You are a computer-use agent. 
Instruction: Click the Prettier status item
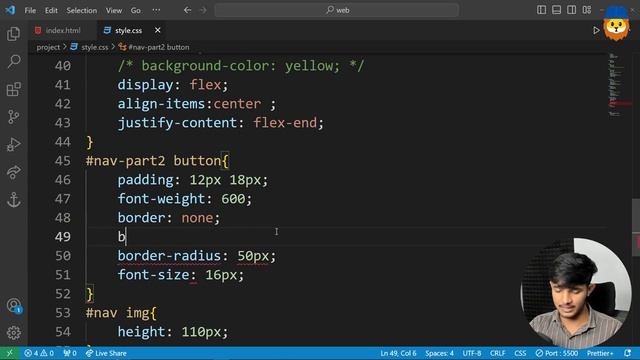click(600, 353)
